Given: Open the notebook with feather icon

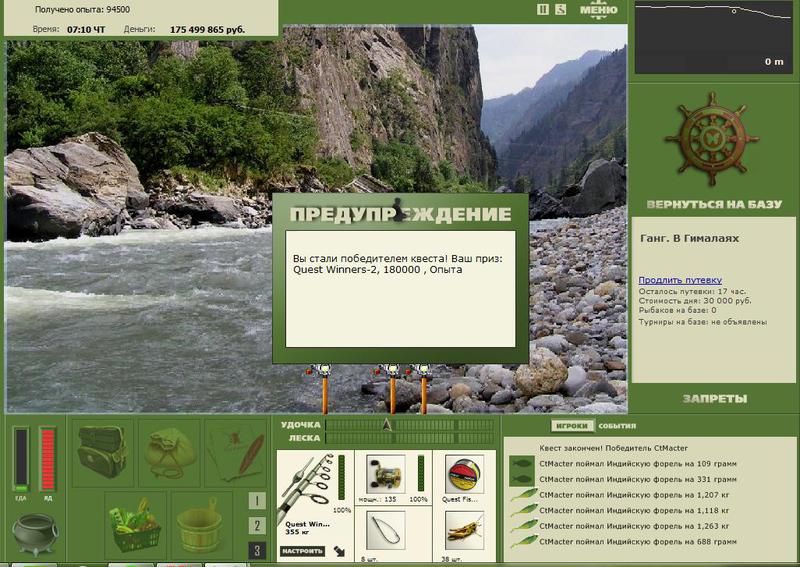Looking at the screenshot, I should 235,452.
